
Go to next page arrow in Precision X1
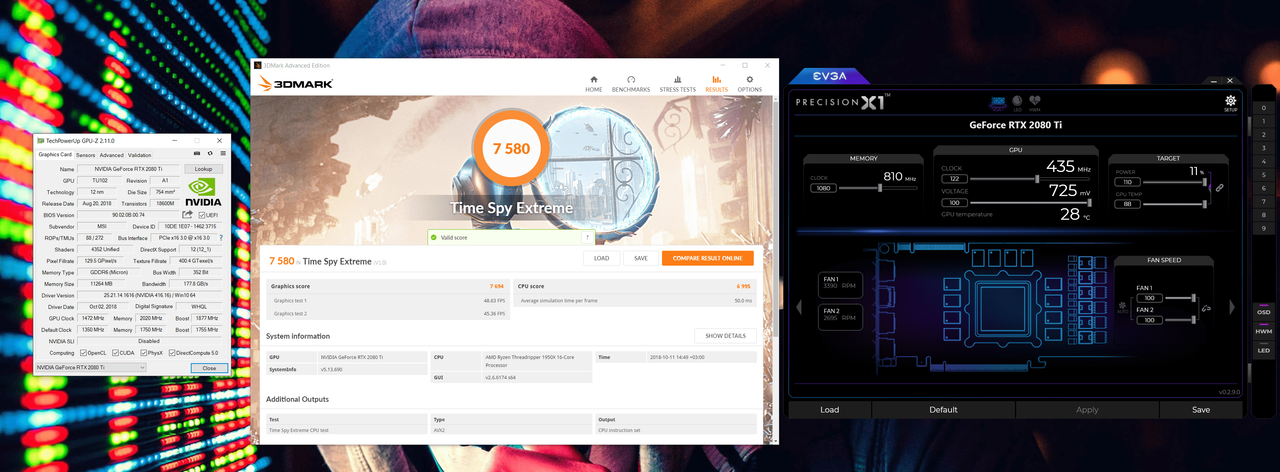1232,307
